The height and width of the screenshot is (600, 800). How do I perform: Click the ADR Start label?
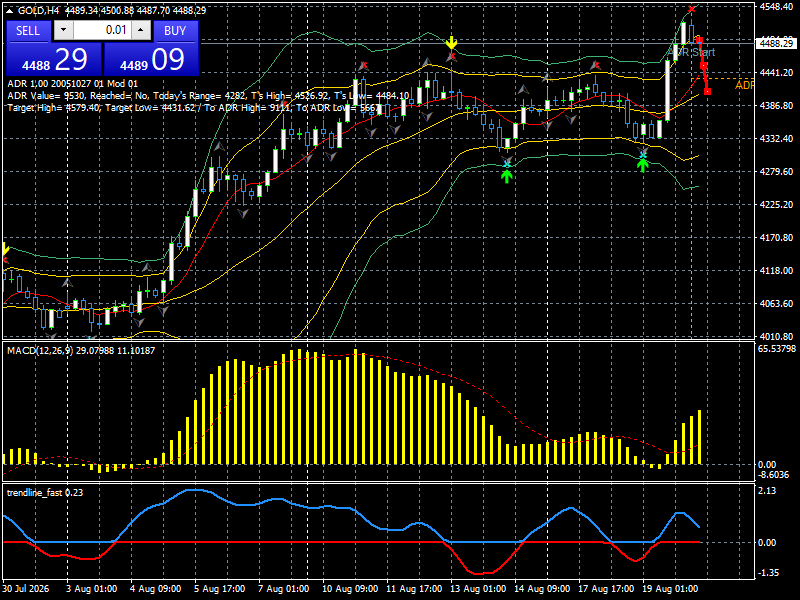coord(692,52)
